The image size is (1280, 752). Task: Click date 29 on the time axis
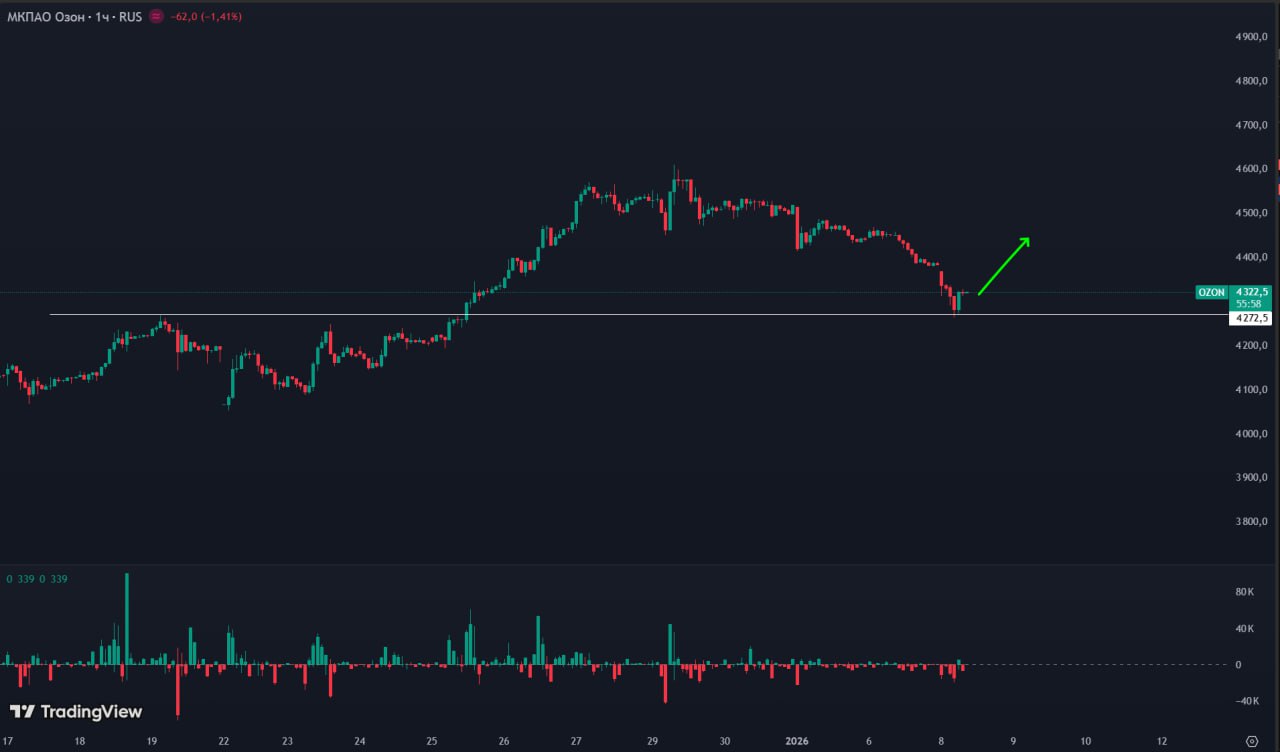click(652, 741)
